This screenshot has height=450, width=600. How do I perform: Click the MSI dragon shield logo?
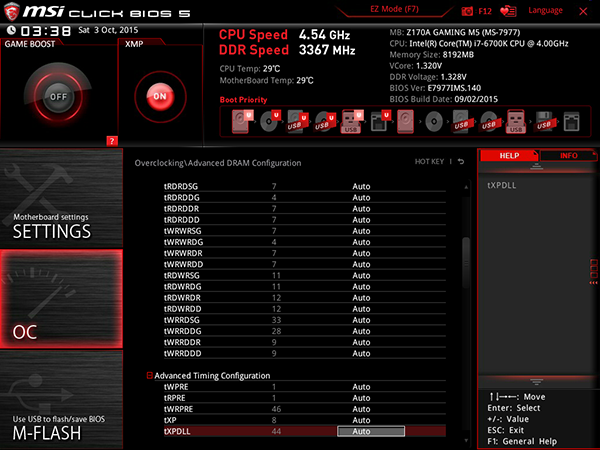(11, 11)
